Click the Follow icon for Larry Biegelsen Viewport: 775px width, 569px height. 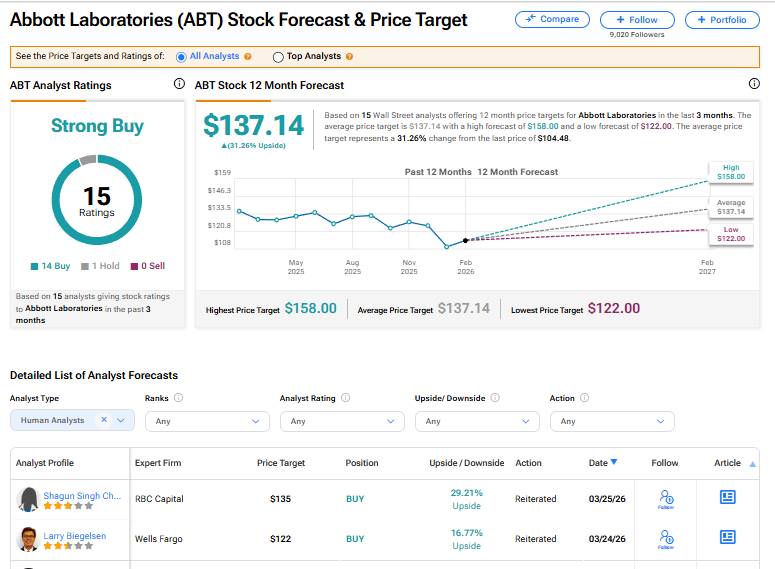[x=665, y=539]
